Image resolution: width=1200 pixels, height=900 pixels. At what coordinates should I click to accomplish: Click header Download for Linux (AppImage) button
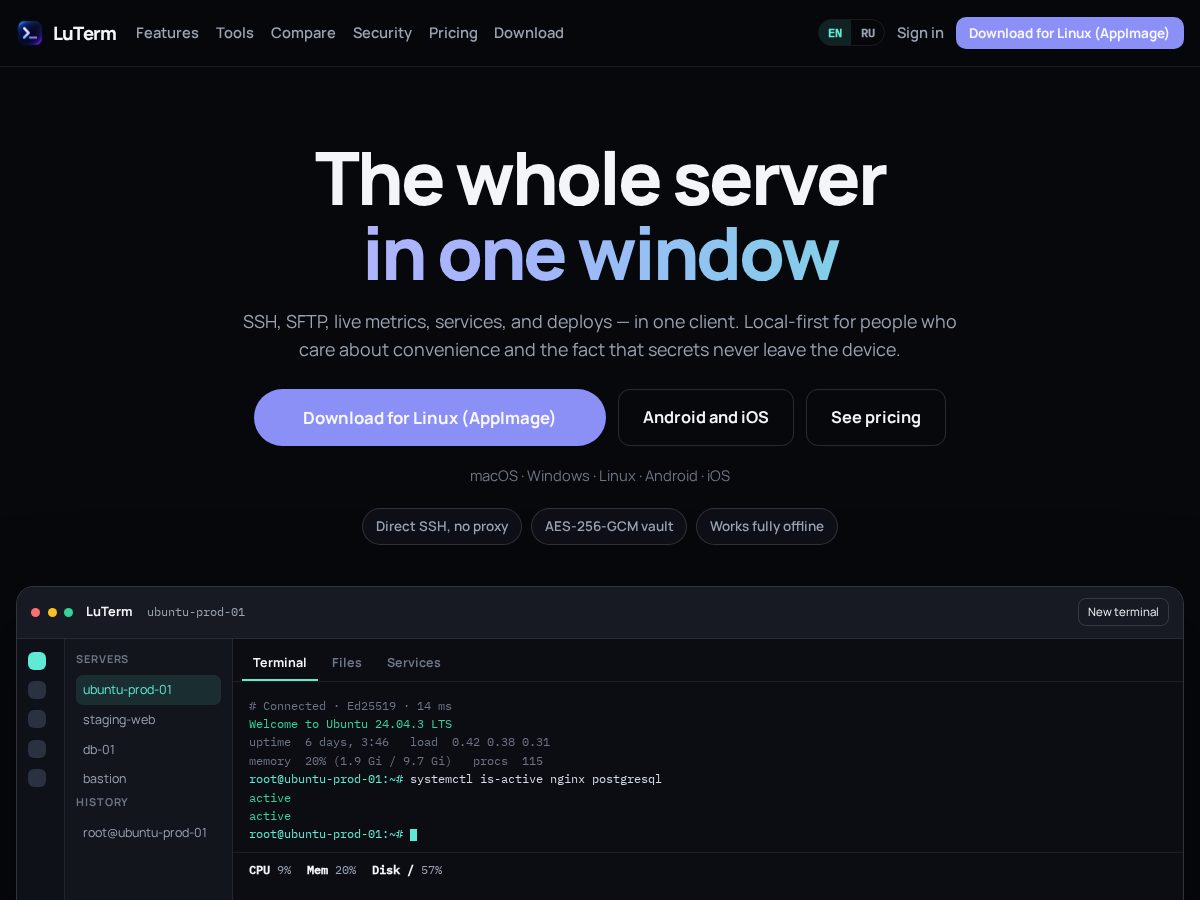(1069, 33)
